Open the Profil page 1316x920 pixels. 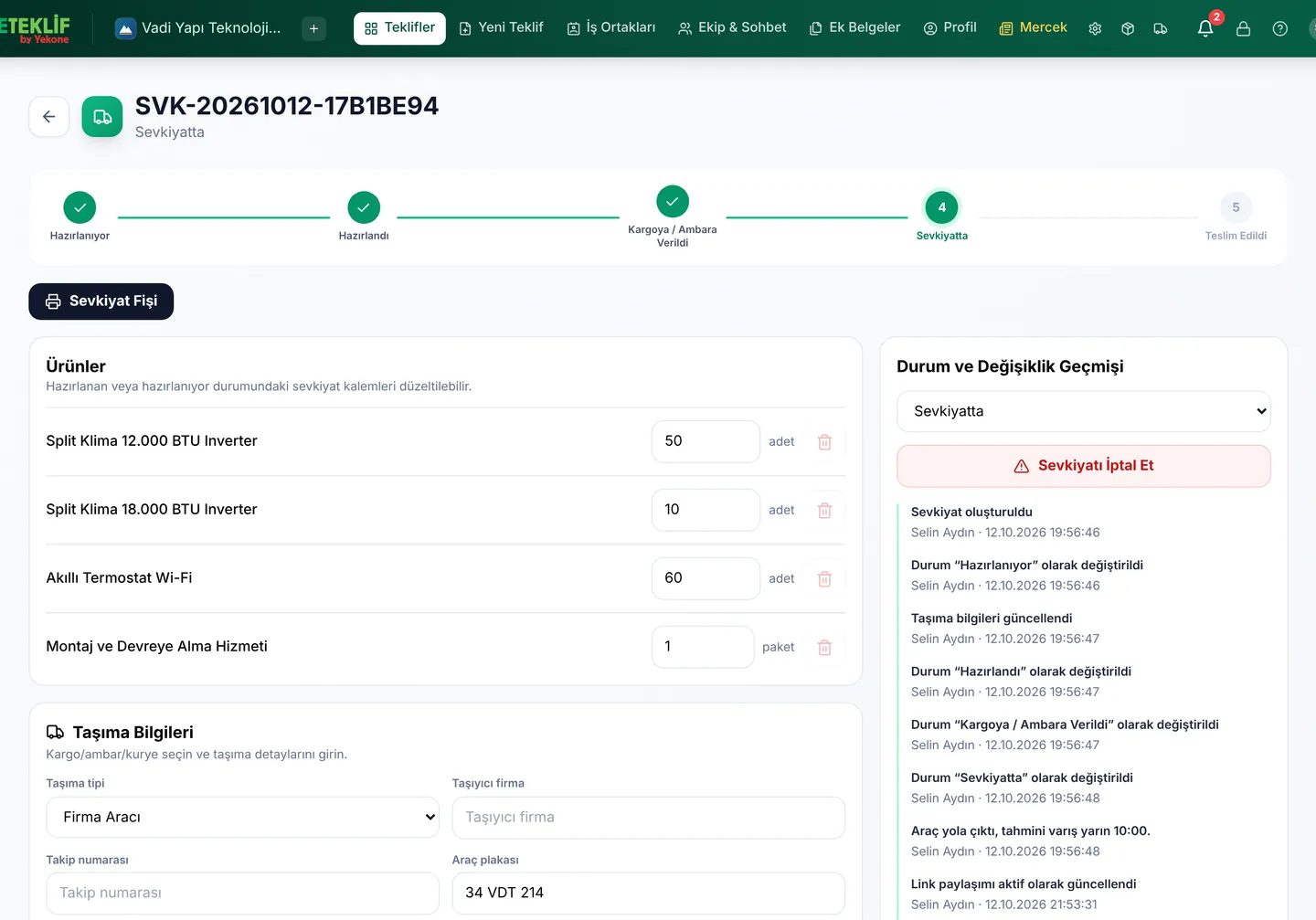point(950,28)
